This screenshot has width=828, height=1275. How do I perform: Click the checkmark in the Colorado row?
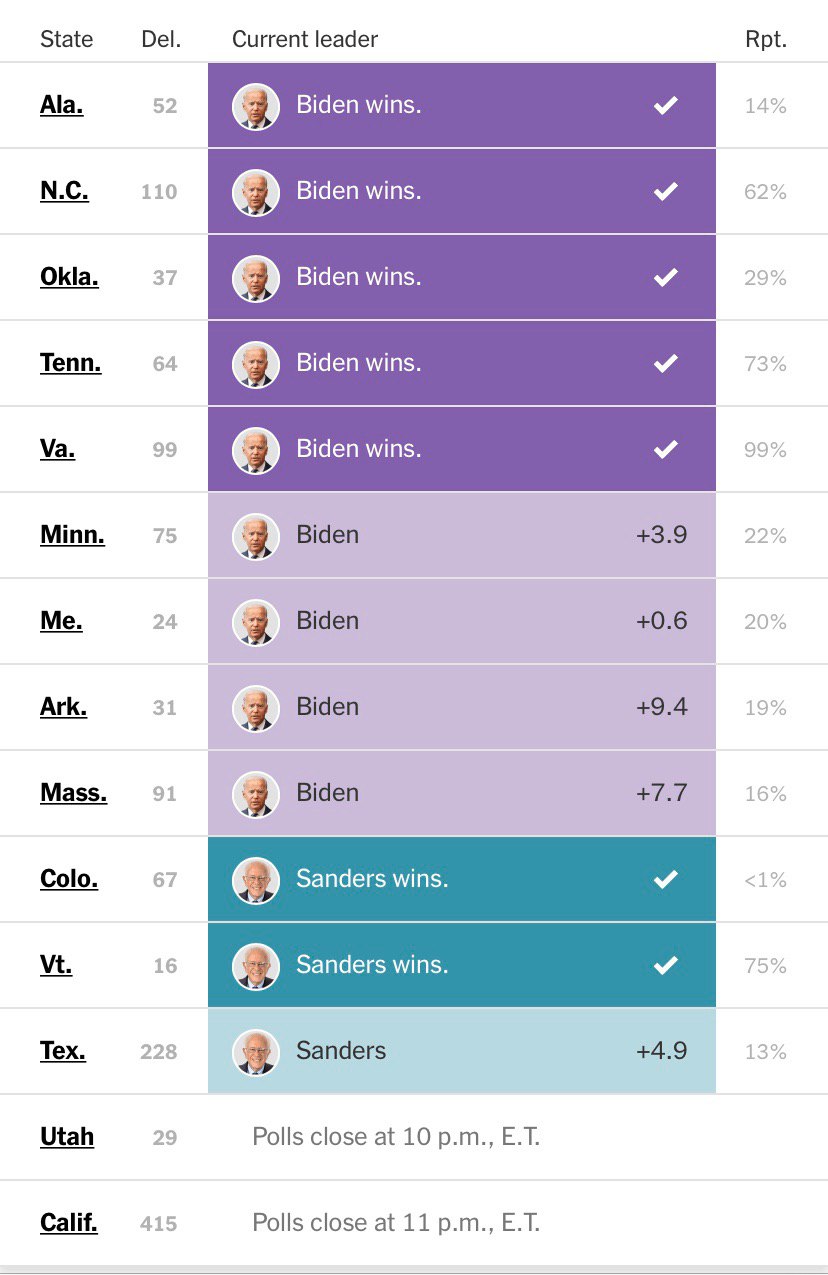coord(665,880)
